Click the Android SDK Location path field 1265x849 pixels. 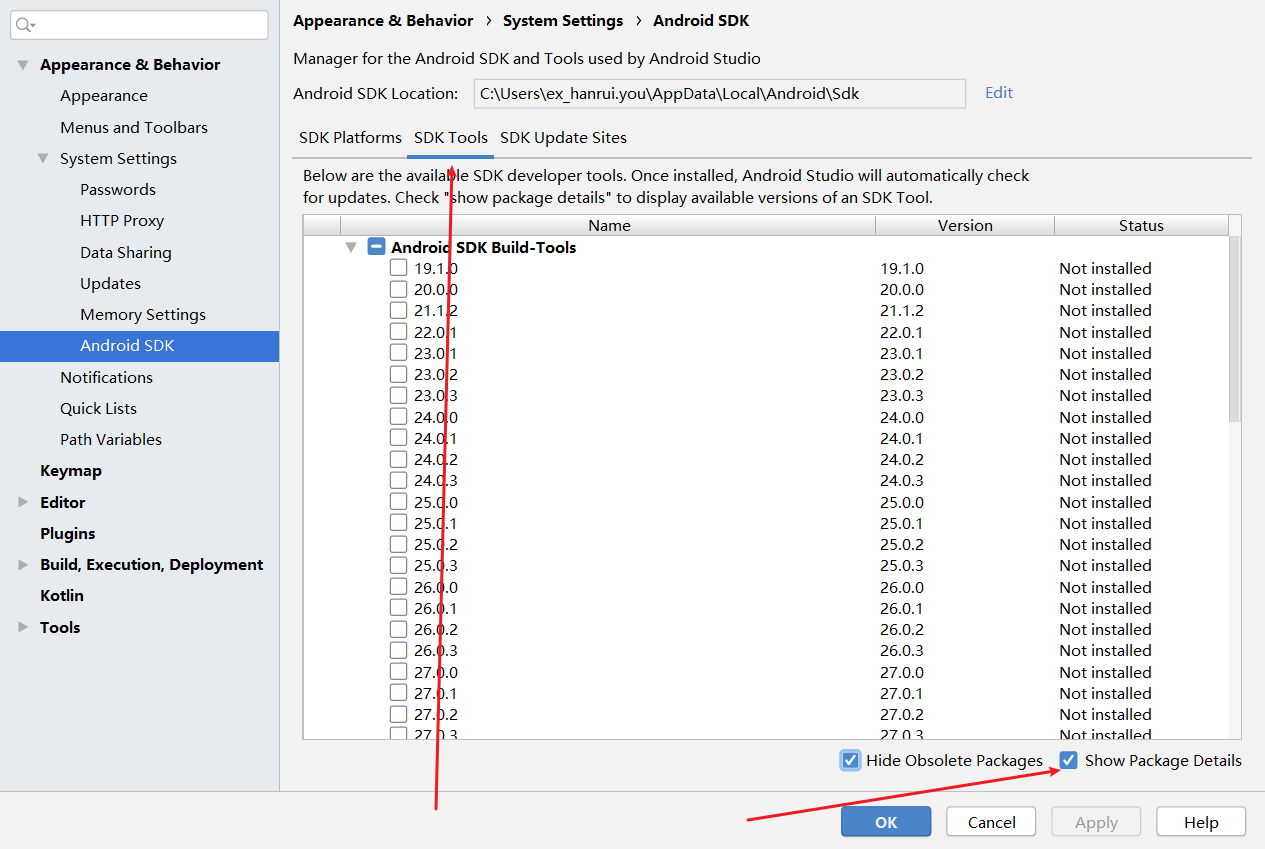(x=720, y=94)
